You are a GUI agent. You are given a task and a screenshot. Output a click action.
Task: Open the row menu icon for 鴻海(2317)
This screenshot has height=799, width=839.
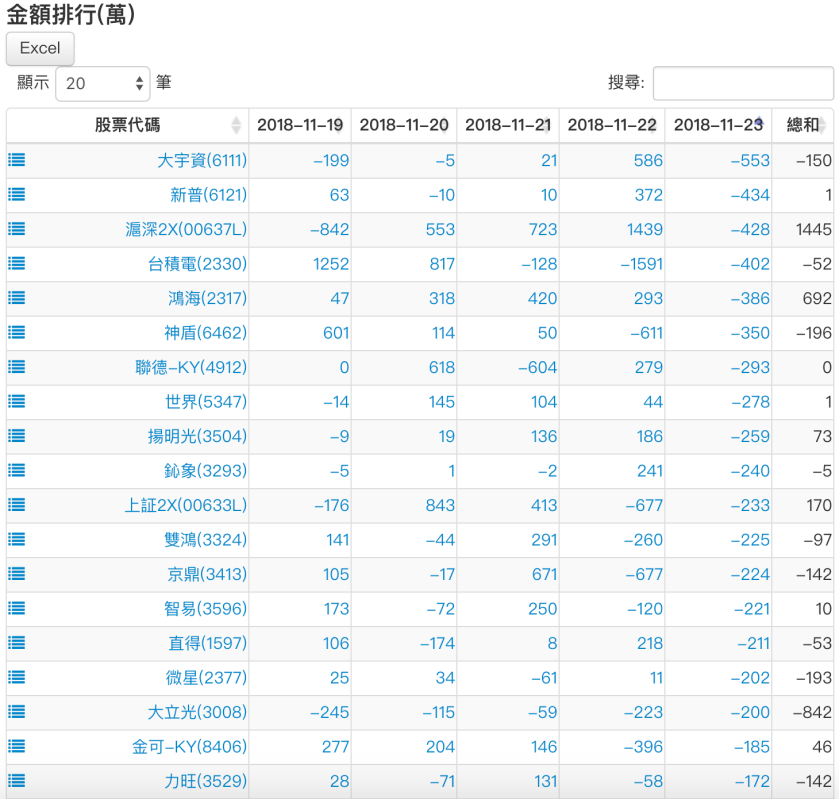point(16,298)
